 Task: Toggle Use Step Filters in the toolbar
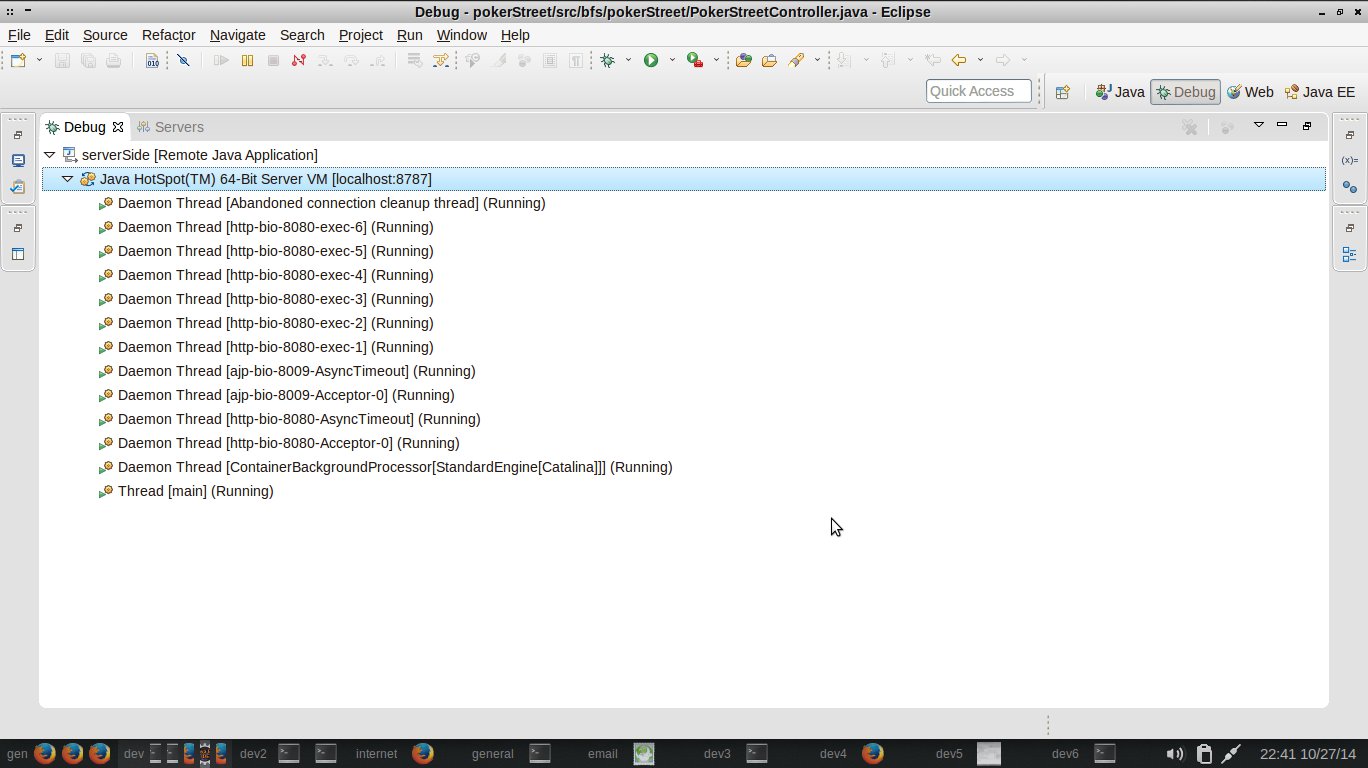(x=441, y=61)
